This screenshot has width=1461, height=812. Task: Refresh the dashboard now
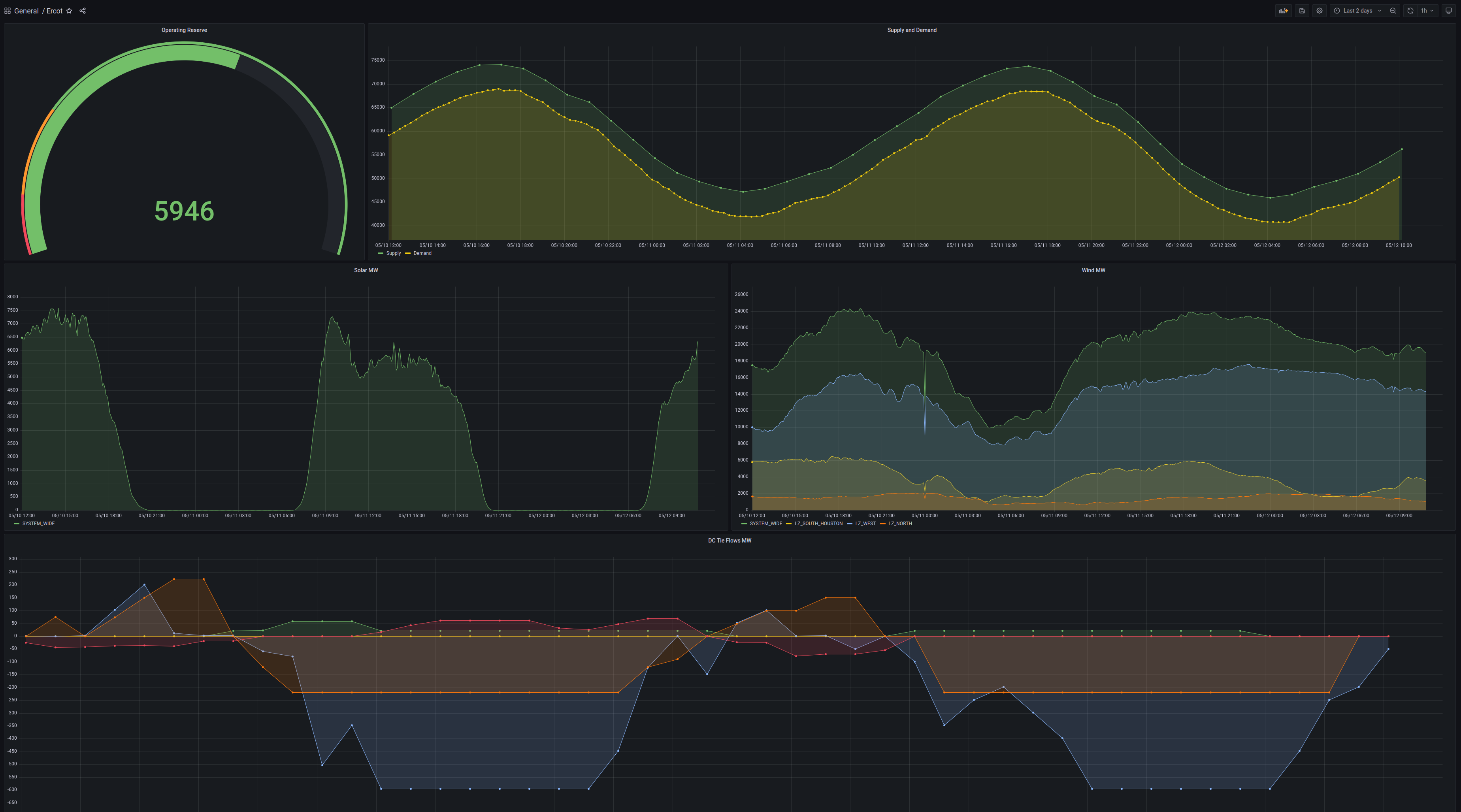(x=1410, y=11)
